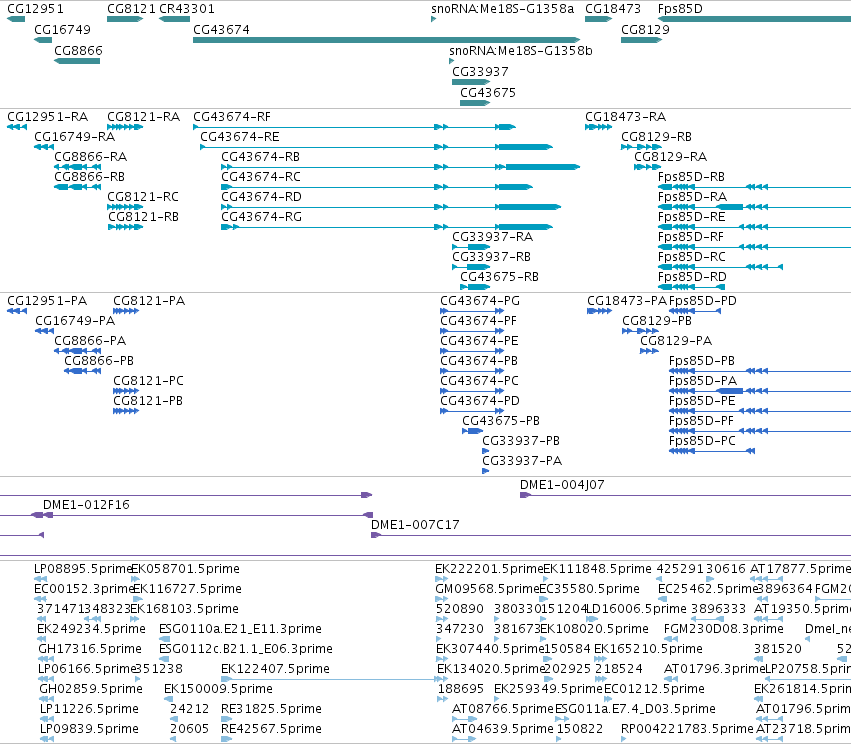This screenshot has width=851, height=744.
Task: Click EST RE42567.5prime
Action: [271, 729]
